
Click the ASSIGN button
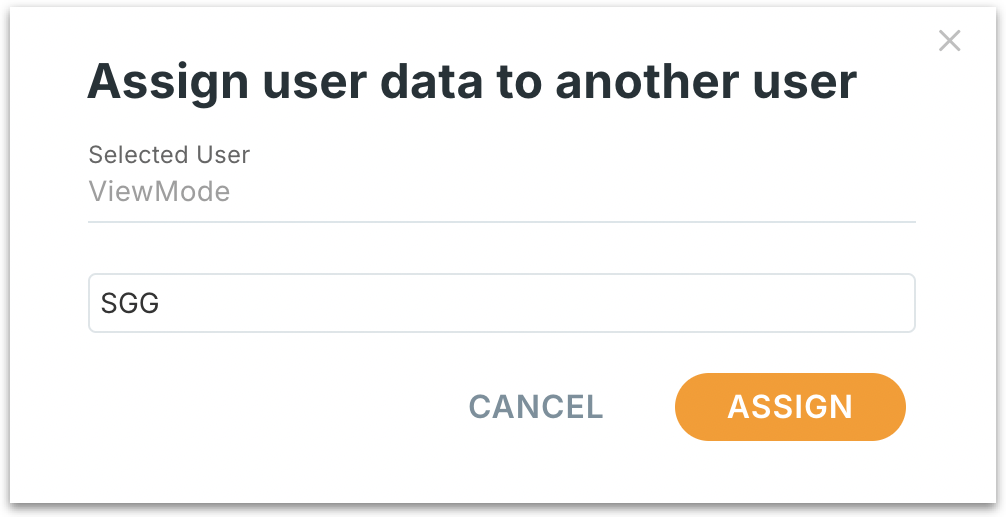790,406
